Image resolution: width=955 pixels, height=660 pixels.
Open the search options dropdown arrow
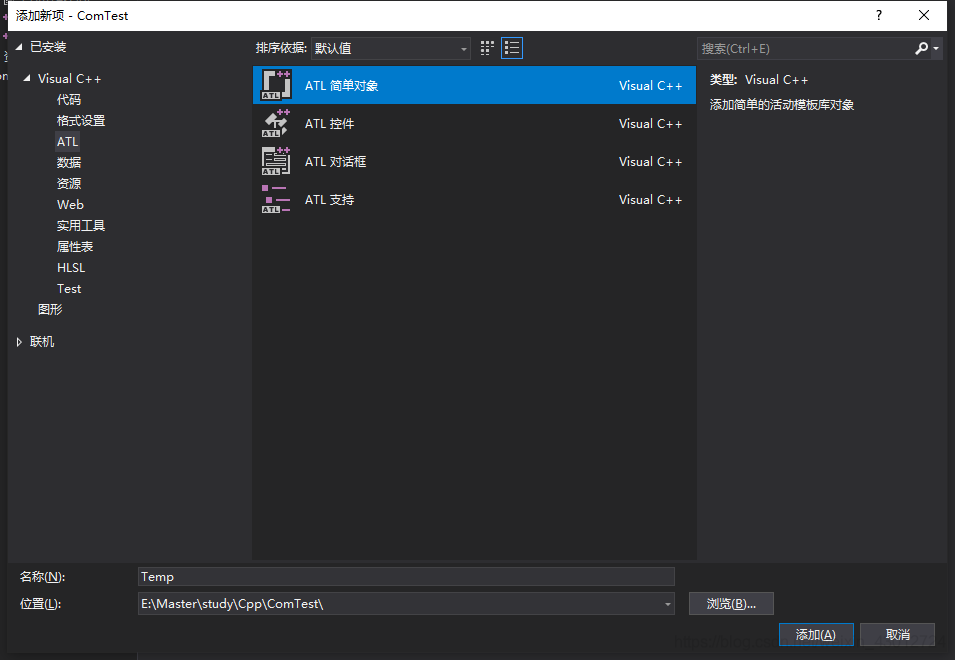pyautogui.click(x=936, y=48)
